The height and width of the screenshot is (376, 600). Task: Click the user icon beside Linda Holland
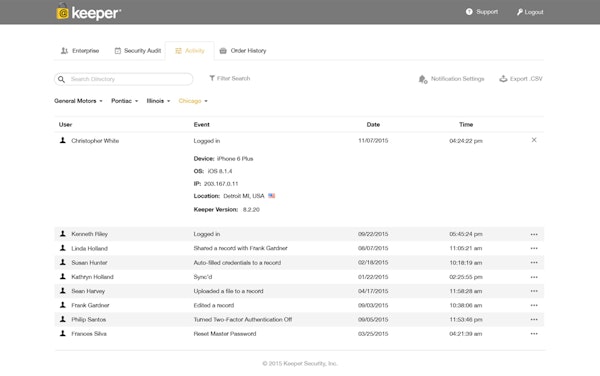(x=63, y=248)
